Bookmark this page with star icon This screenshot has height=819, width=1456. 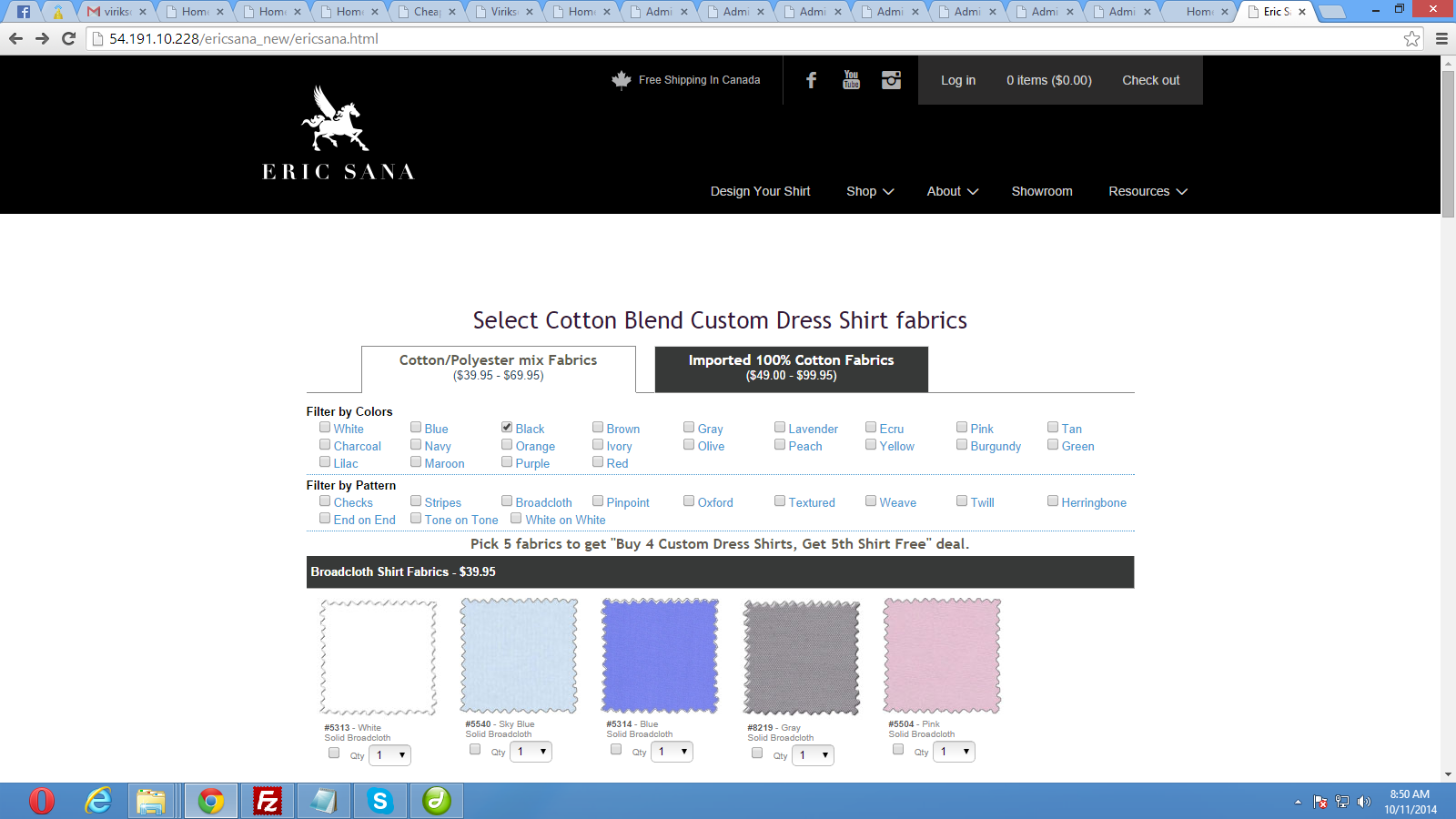tap(1411, 39)
